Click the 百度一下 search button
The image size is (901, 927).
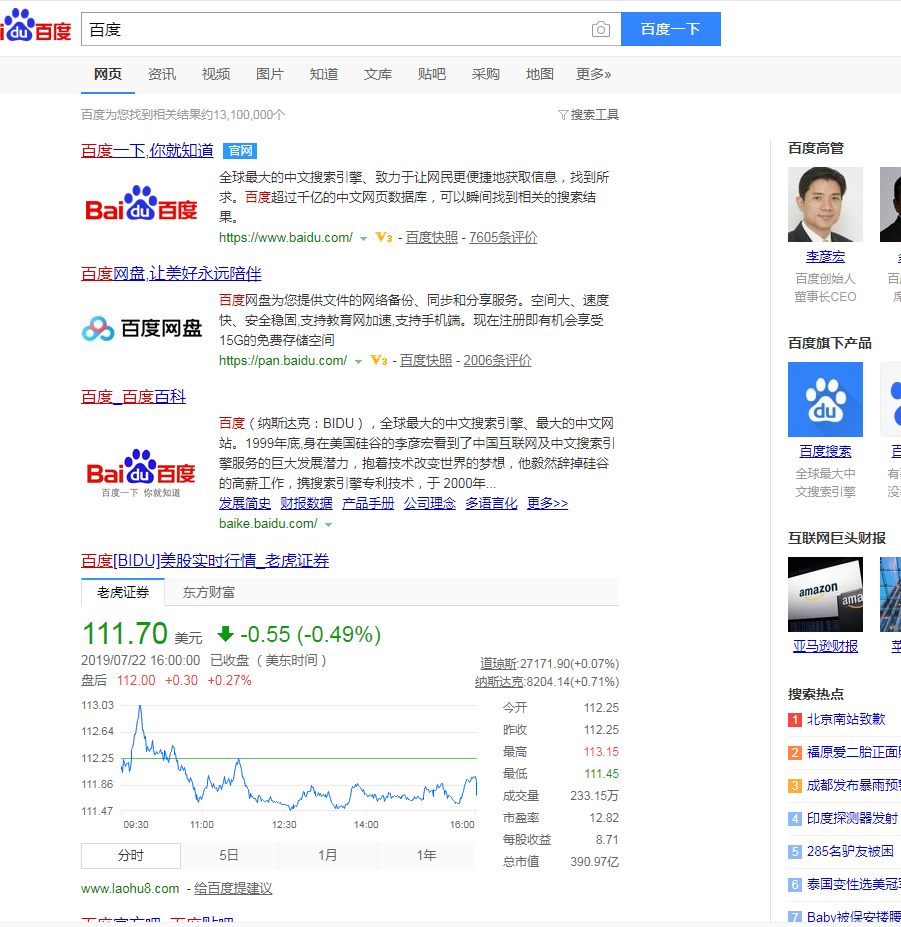click(670, 29)
